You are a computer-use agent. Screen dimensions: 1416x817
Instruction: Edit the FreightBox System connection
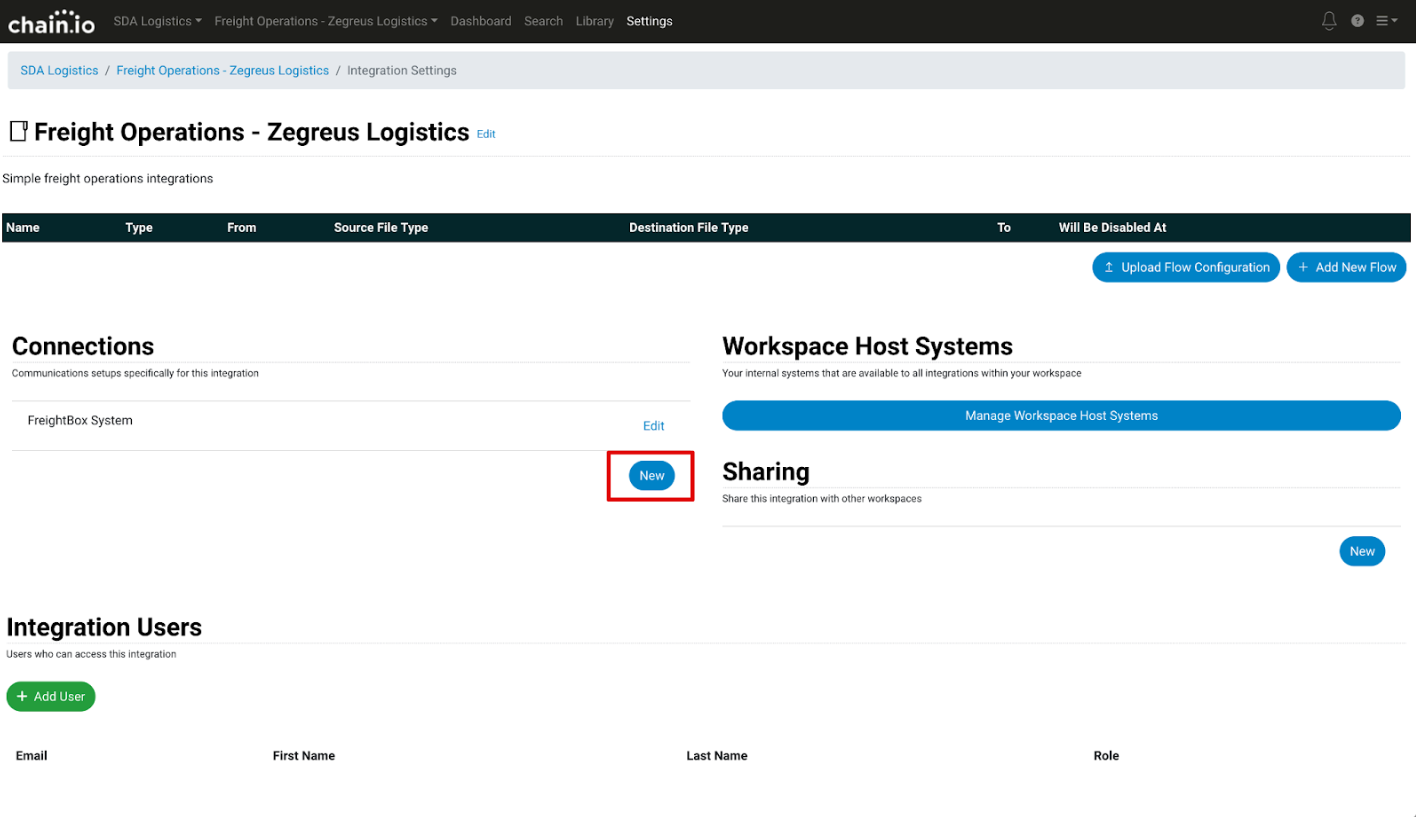tap(653, 426)
